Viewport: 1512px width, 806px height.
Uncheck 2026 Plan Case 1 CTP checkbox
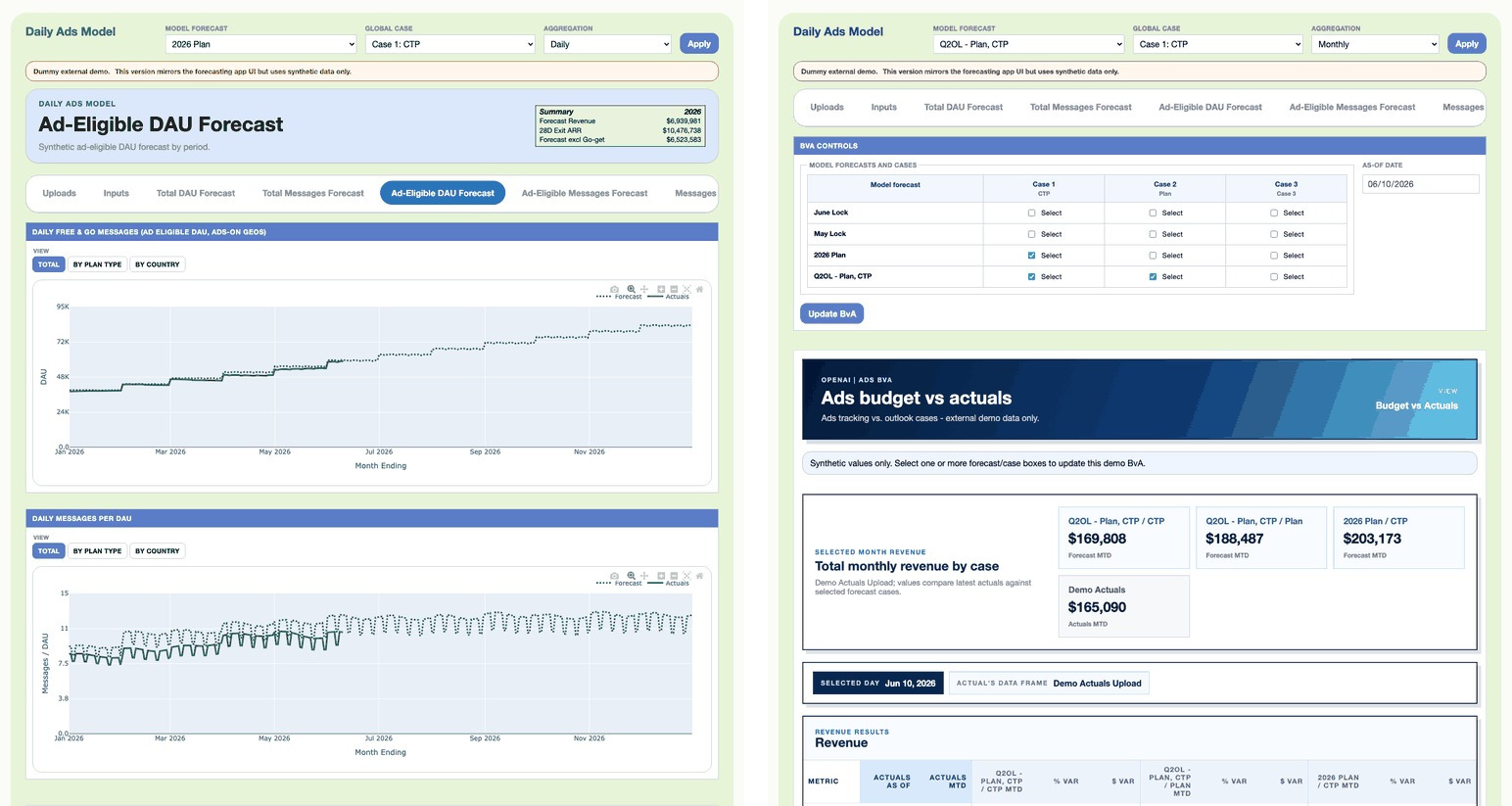tap(1031, 256)
